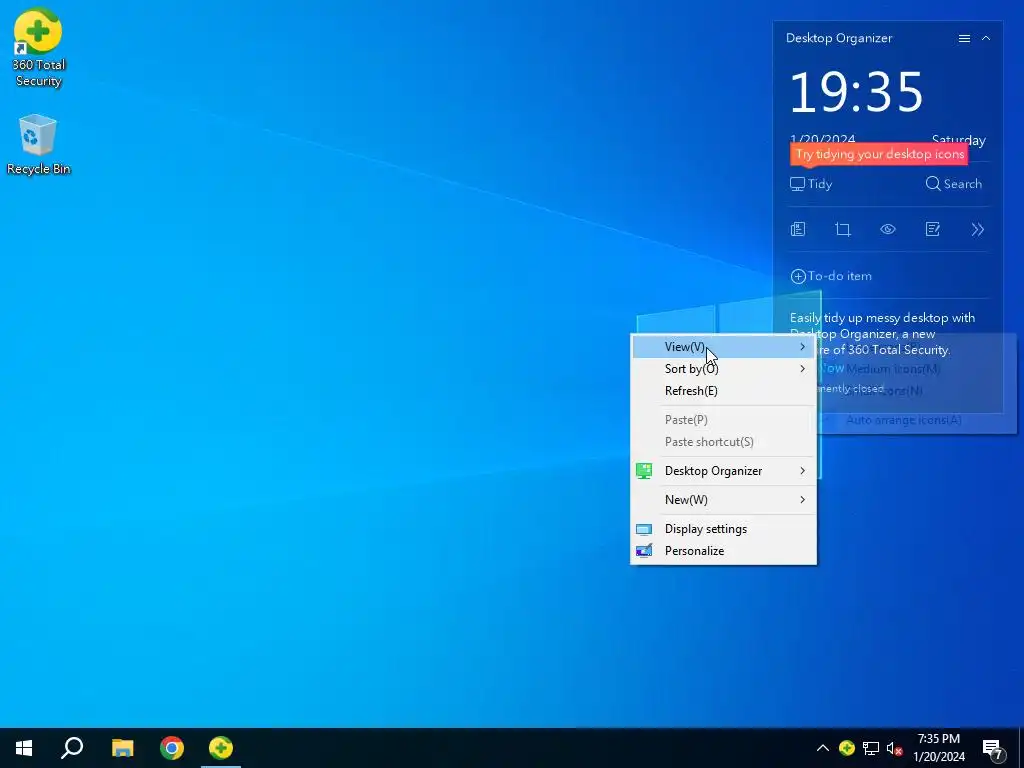Open the 360 Total Security desktop shortcut
1024x768 pixels.
38,48
